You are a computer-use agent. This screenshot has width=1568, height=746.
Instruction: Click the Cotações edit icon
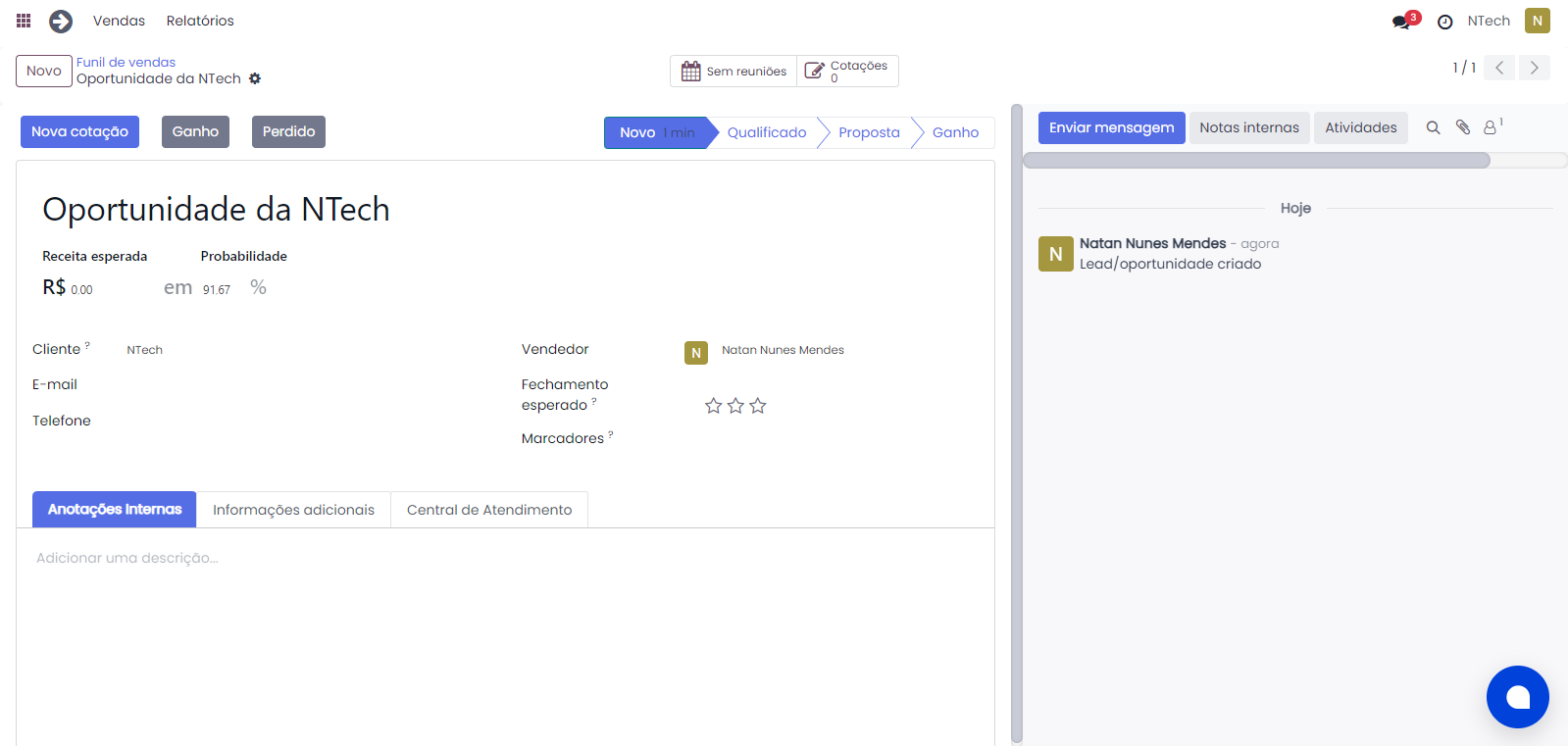814,71
